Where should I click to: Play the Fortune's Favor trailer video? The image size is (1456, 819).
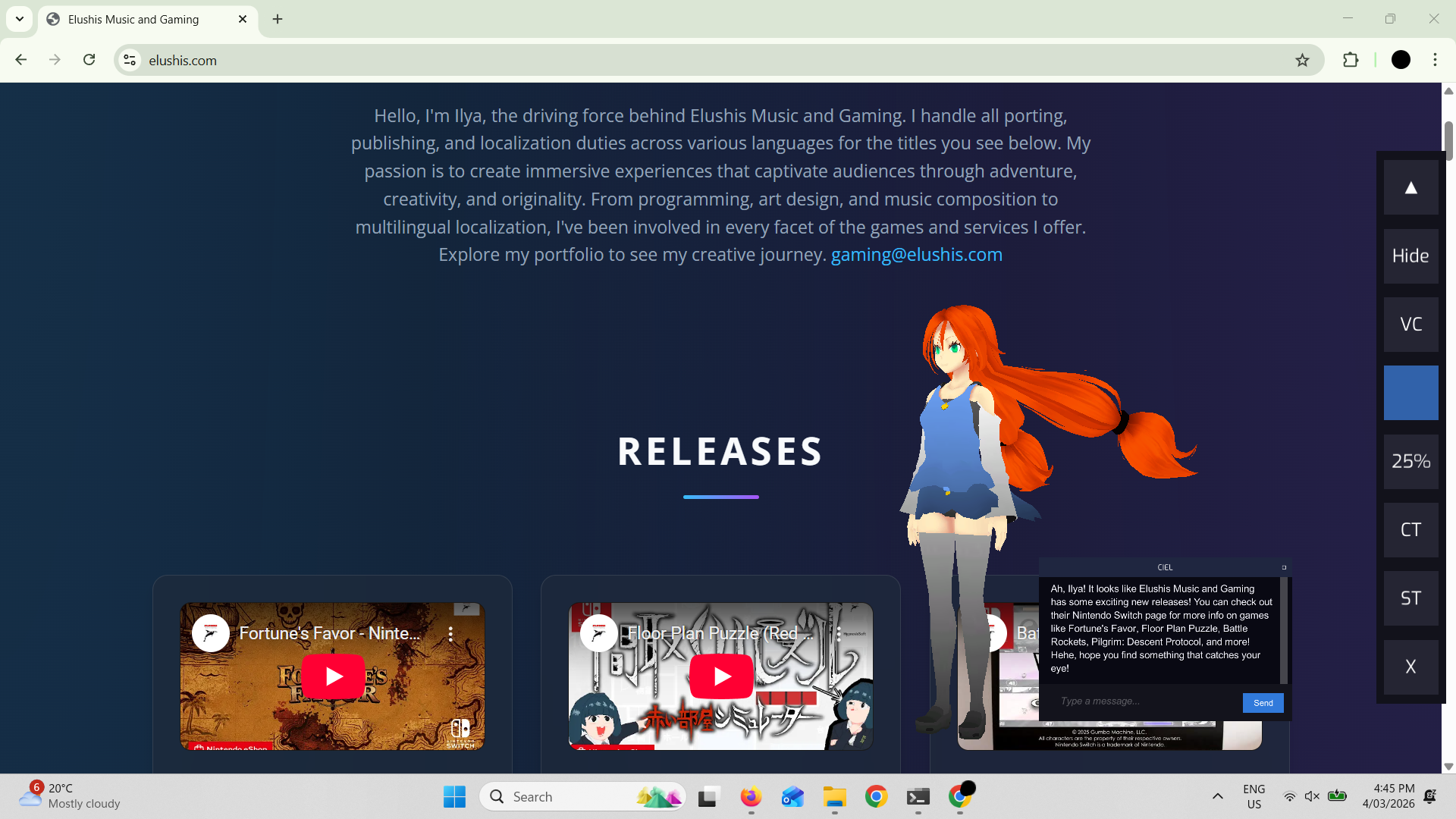(331, 676)
